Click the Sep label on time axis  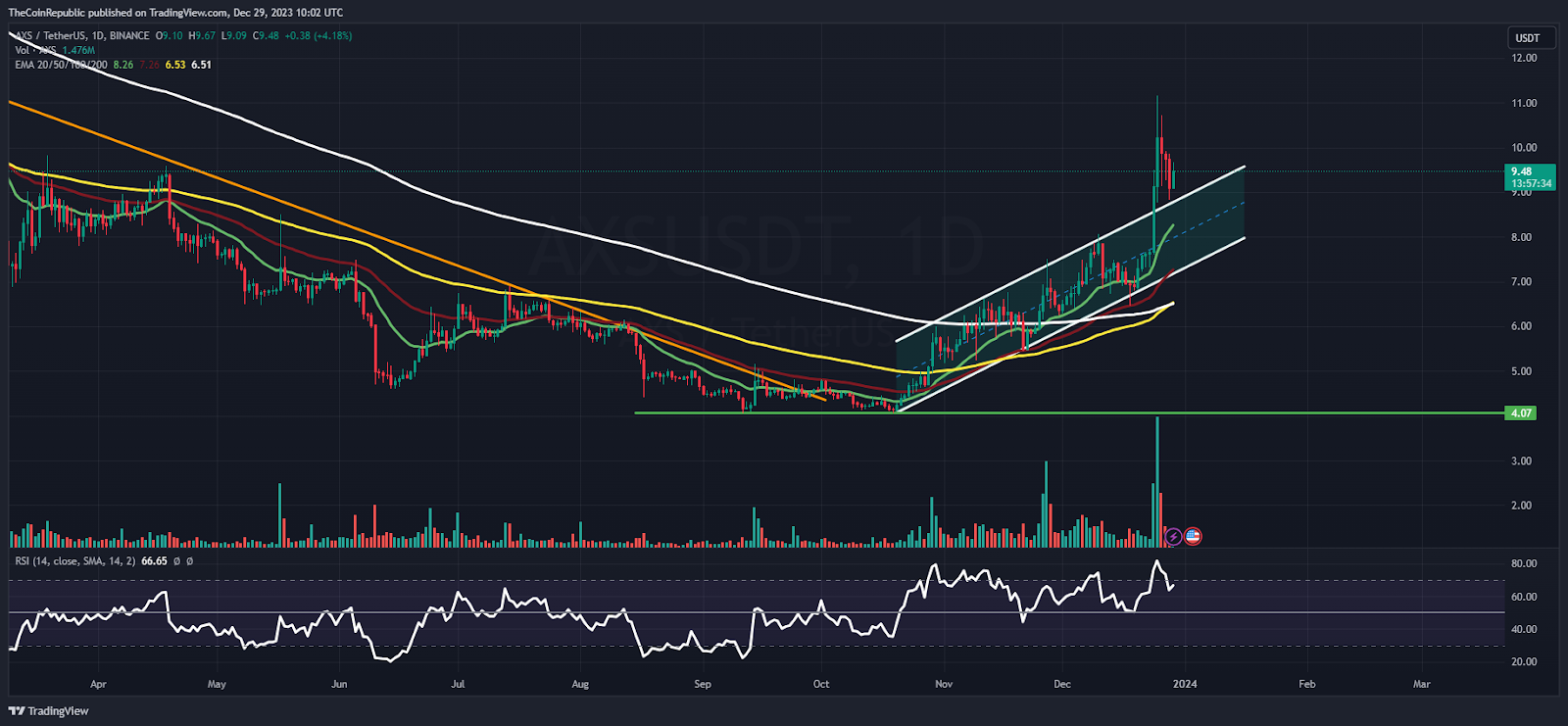pyautogui.click(x=702, y=684)
